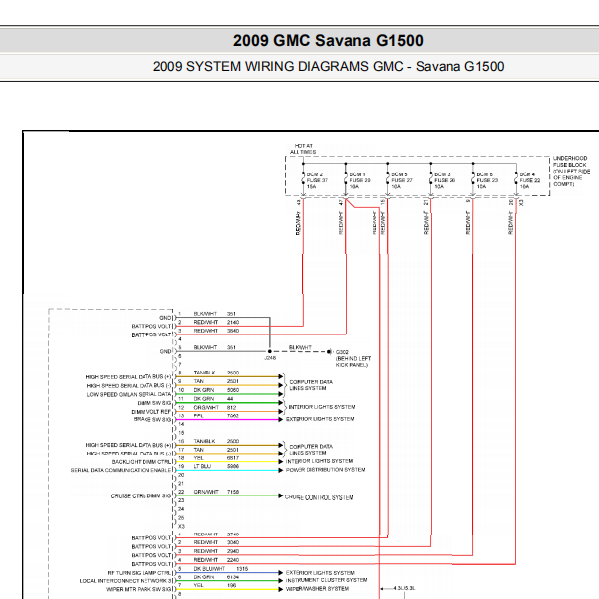Click the 'DIMM VOLT REF' pin label
The image size is (599, 599).
(x=151, y=412)
